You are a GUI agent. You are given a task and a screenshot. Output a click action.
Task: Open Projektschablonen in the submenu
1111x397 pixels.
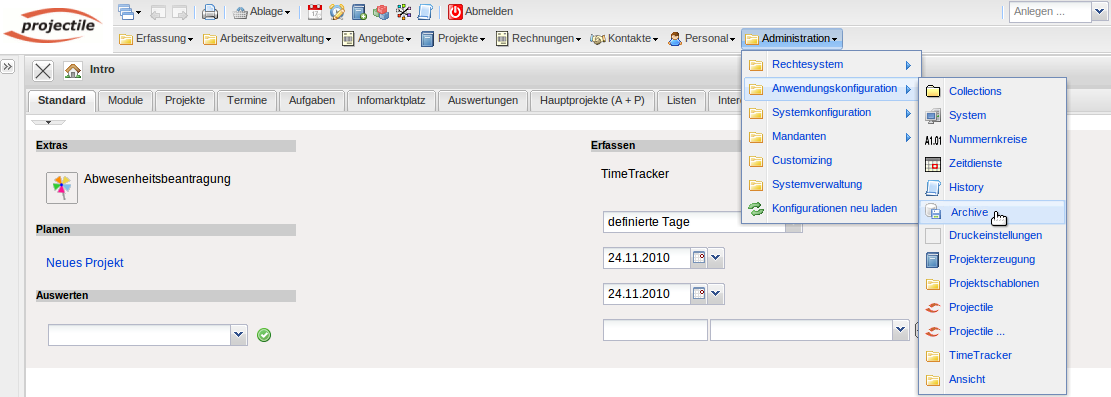point(993,284)
